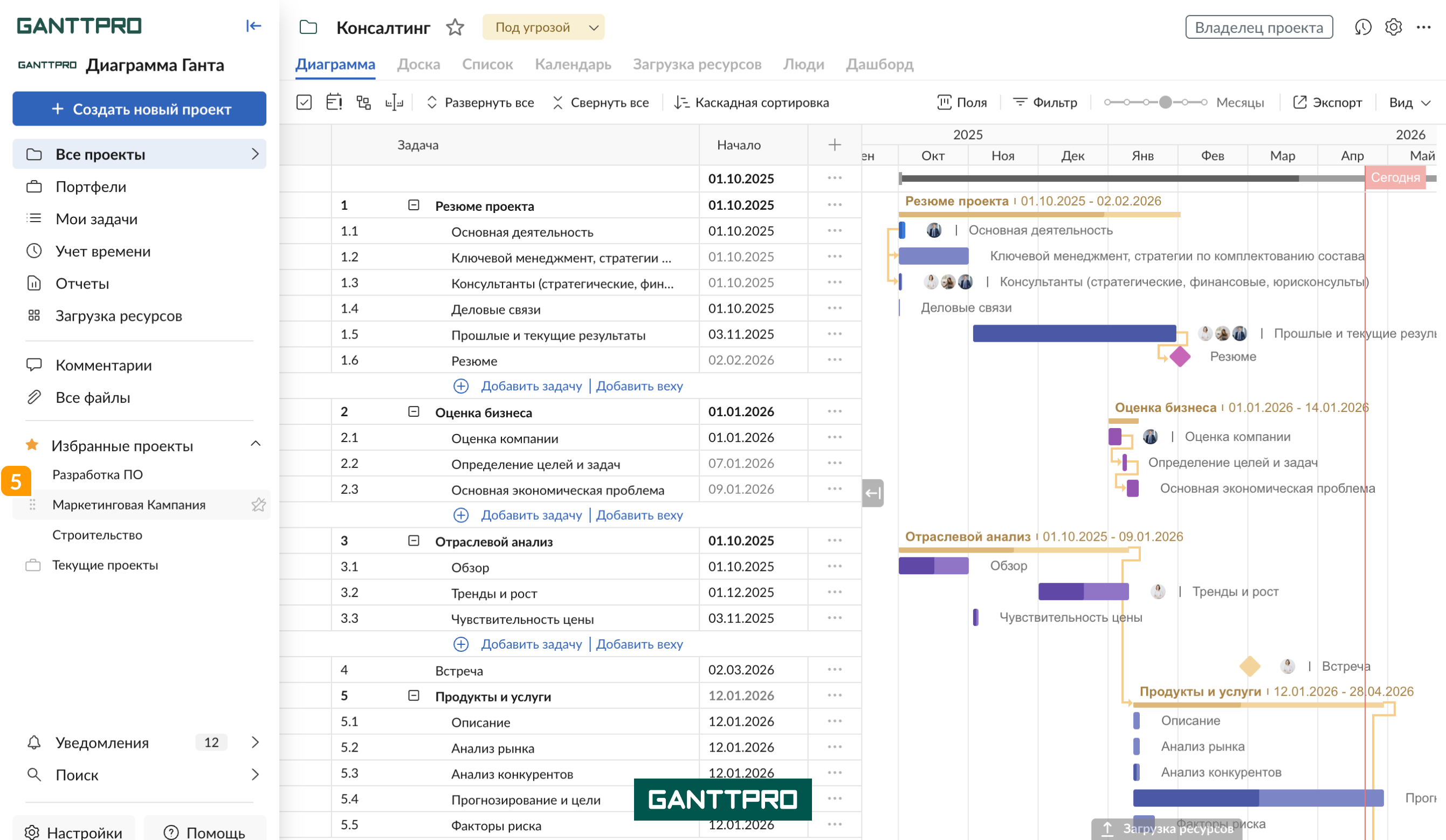Star the Консалтинг project as favorite
The height and width of the screenshot is (840, 1446).
455,27
